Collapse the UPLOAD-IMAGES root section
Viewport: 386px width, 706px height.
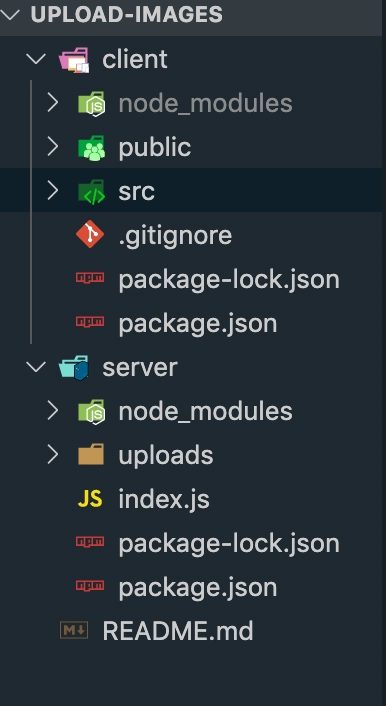(10, 14)
